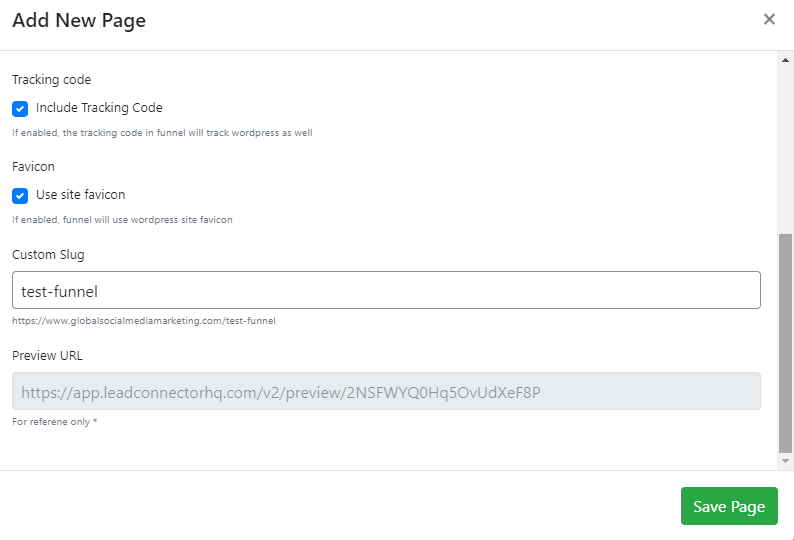Click the vertical scrollbar thumb

(x=786, y=340)
